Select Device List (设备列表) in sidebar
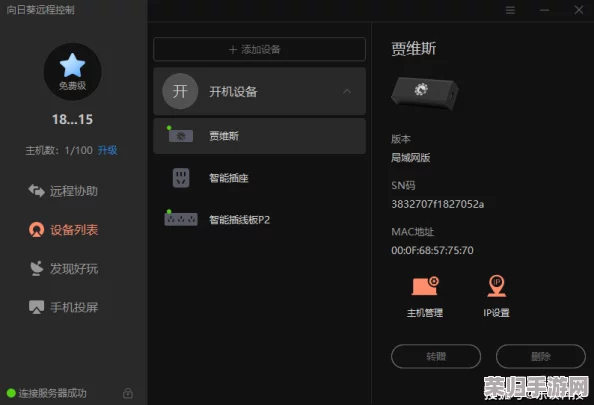The image size is (594, 405). 63,230
